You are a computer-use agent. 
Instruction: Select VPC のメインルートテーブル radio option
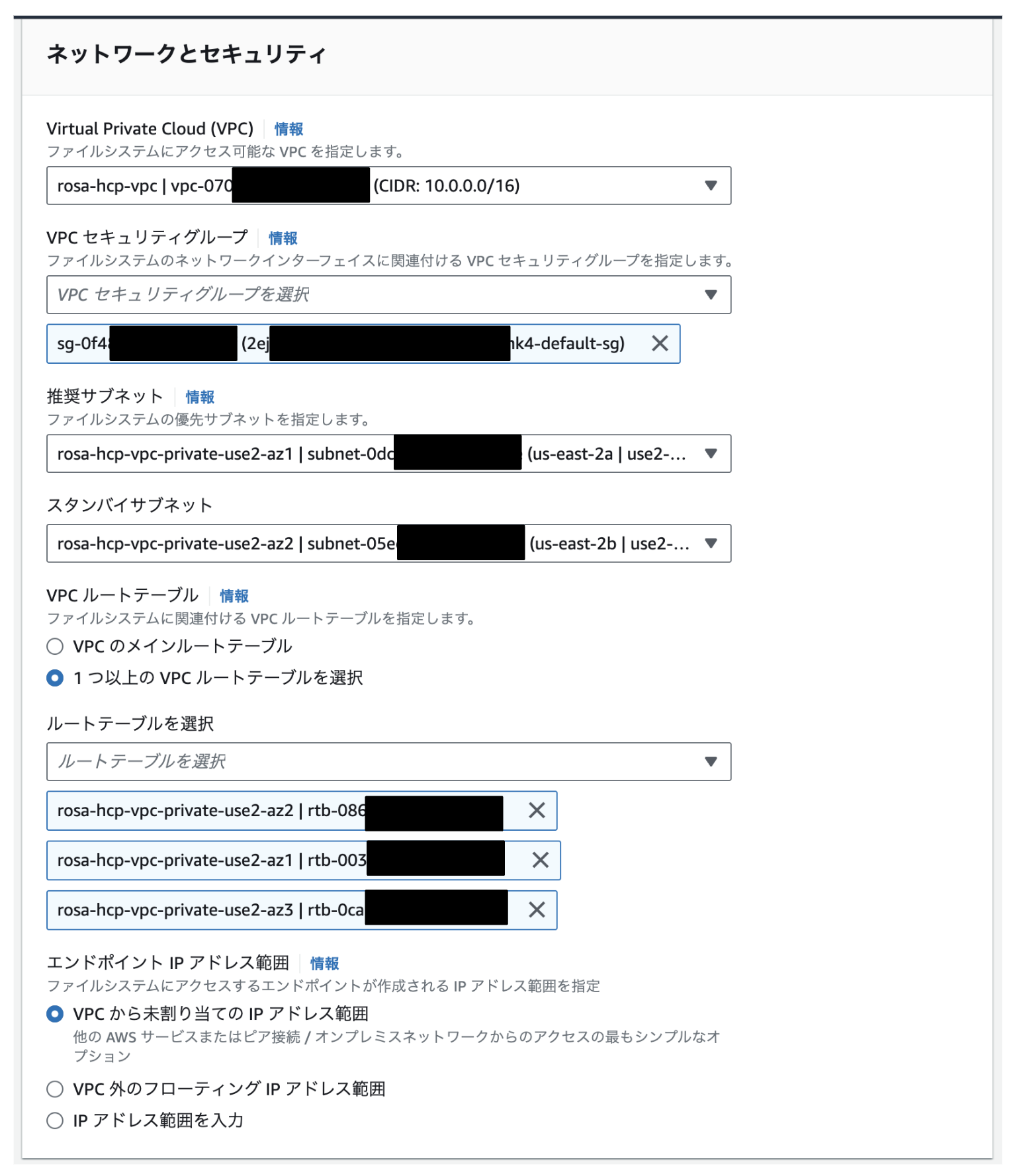56,646
